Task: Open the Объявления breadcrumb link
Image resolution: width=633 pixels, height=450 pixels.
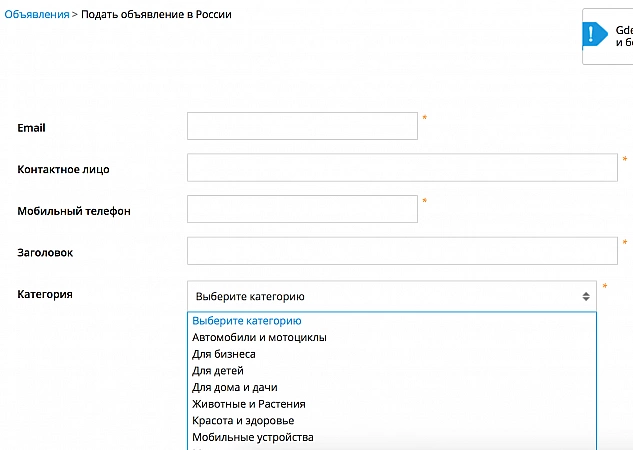Action: point(35,14)
